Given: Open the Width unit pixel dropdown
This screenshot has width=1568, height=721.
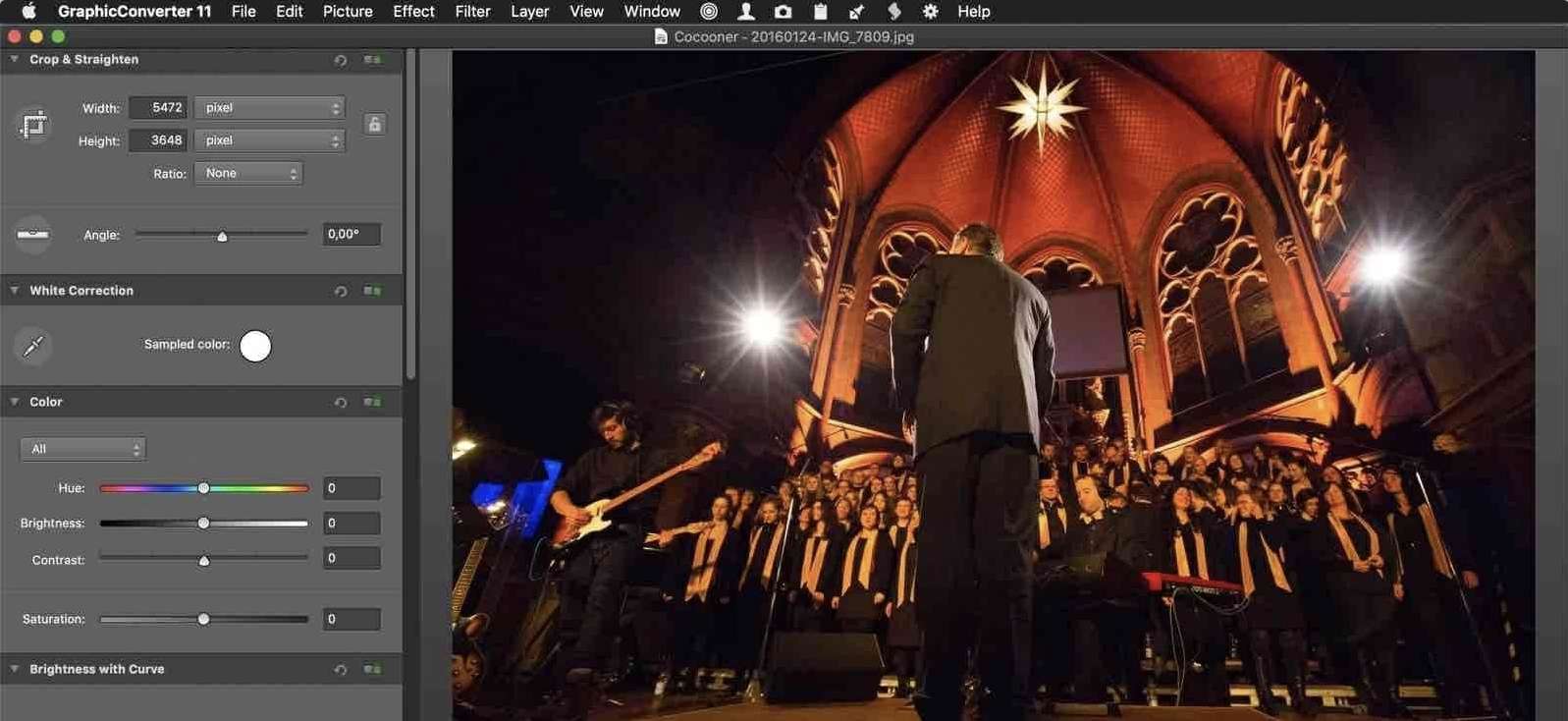Looking at the screenshot, I should tap(269, 108).
